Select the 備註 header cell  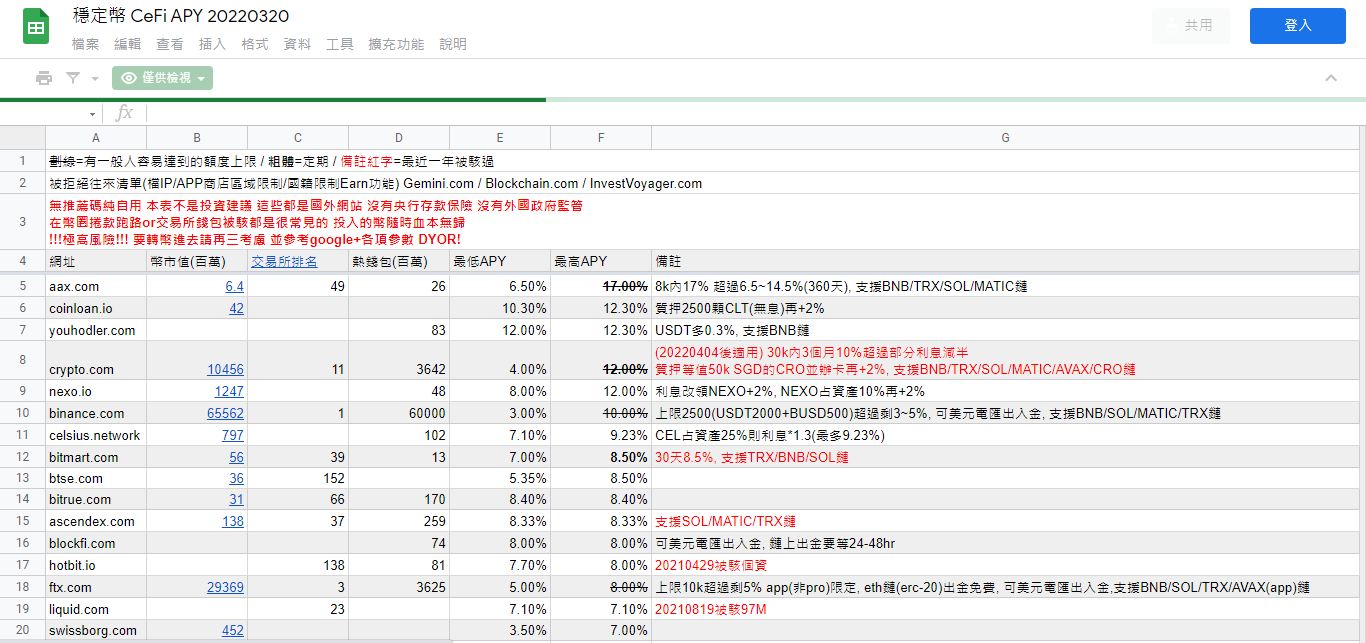(1006, 261)
